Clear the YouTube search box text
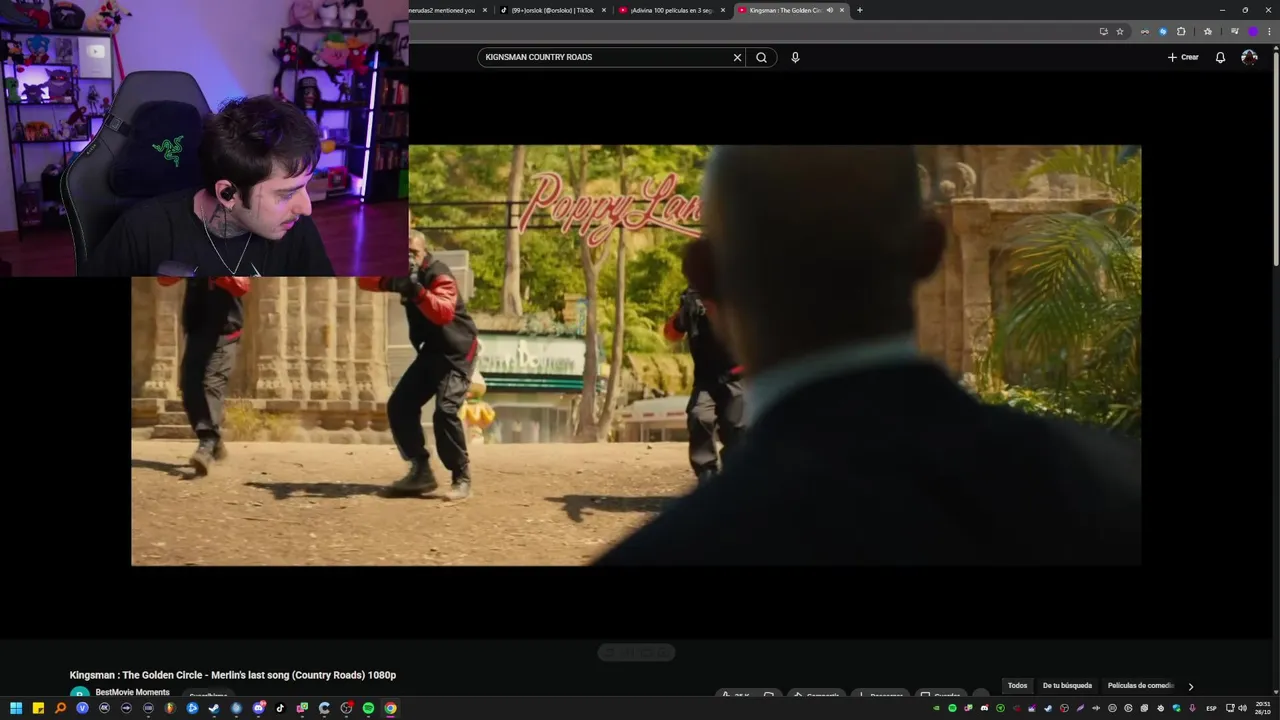Viewport: 1280px width, 720px height. [738, 57]
